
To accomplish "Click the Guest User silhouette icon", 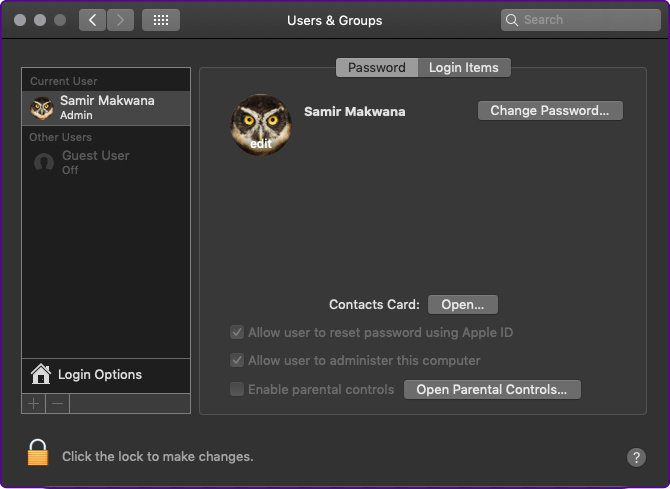I will (x=44, y=162).
